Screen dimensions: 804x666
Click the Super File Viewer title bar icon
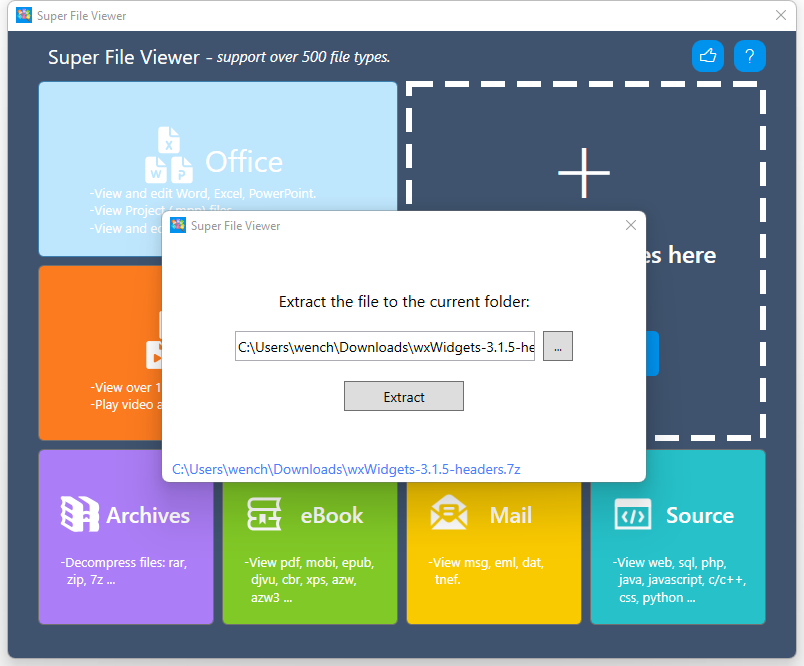pyautogui.click(x=24, y=16)
